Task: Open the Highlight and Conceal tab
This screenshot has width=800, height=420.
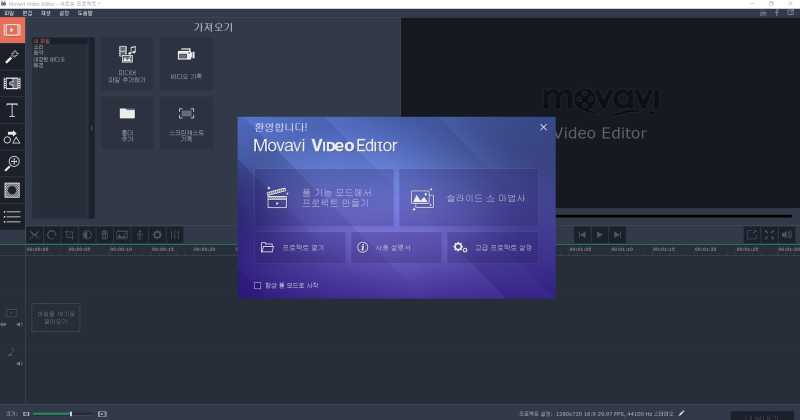Action: [12, 190]
